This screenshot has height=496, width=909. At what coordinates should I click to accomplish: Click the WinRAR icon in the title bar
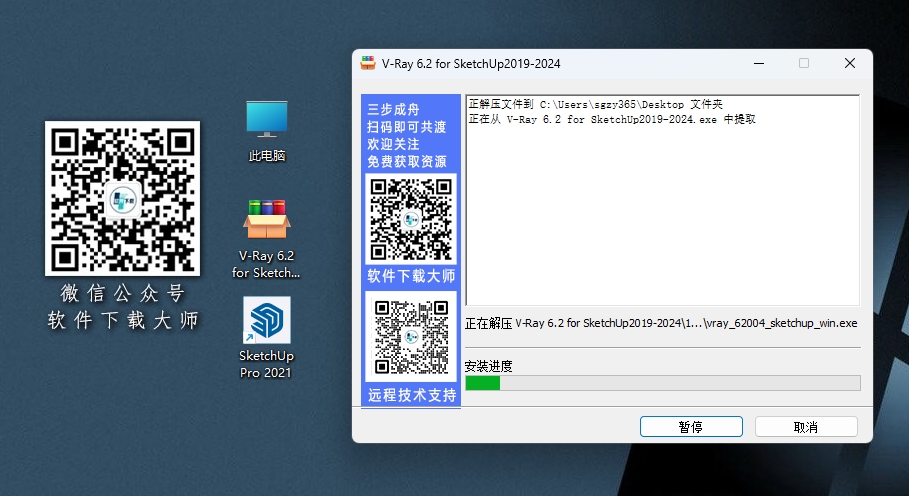tap(368, 63)
